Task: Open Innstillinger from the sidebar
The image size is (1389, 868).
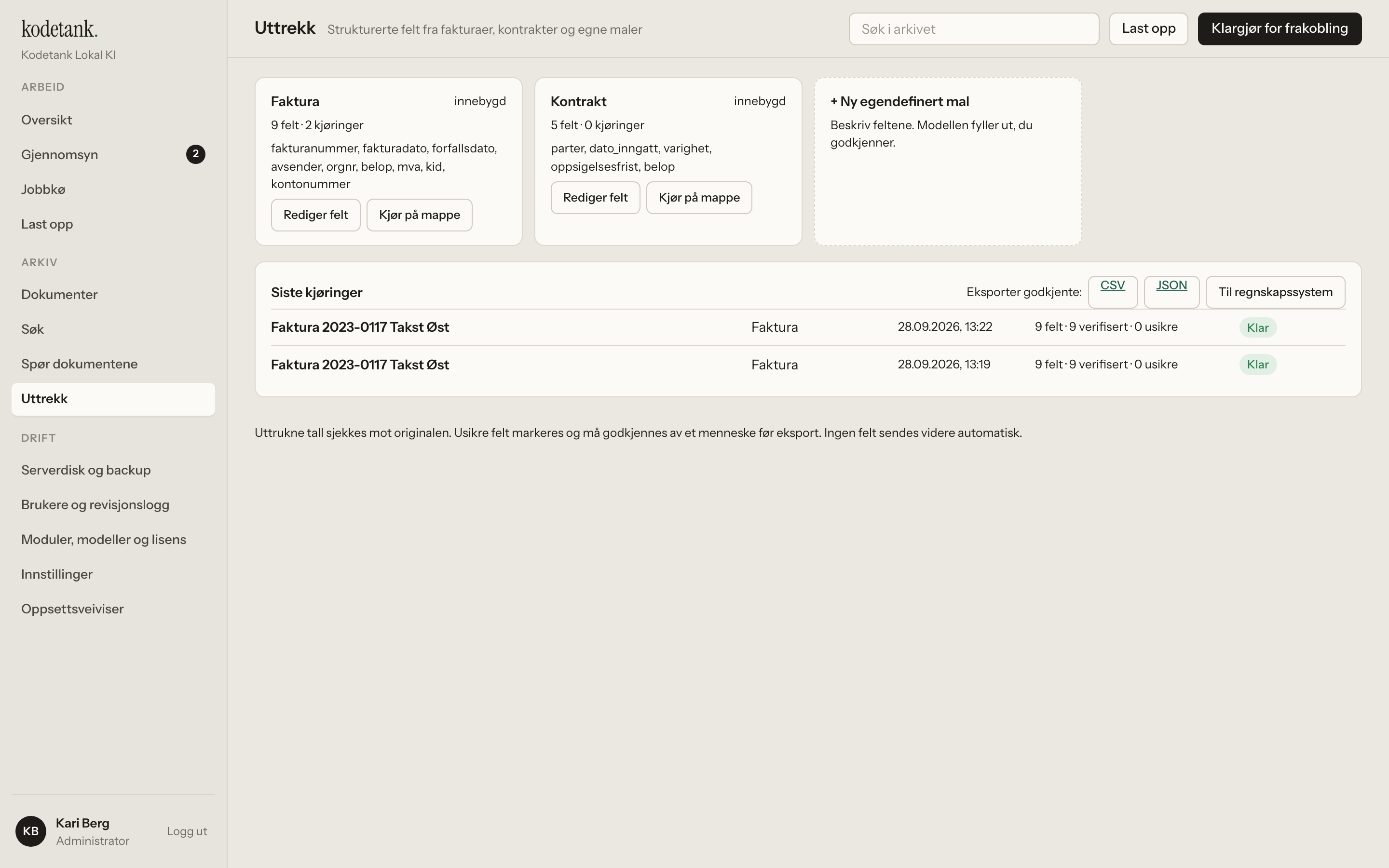Action: click(113, 574)
